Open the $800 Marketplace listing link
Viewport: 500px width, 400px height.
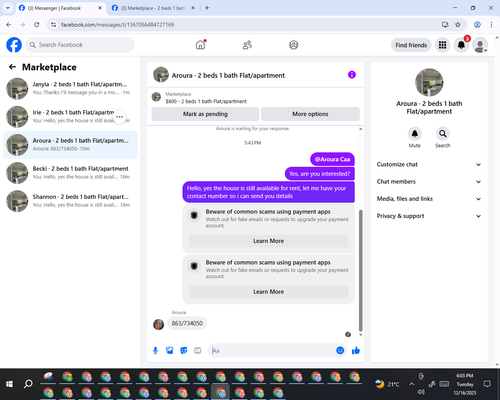[x=206, y=101]
